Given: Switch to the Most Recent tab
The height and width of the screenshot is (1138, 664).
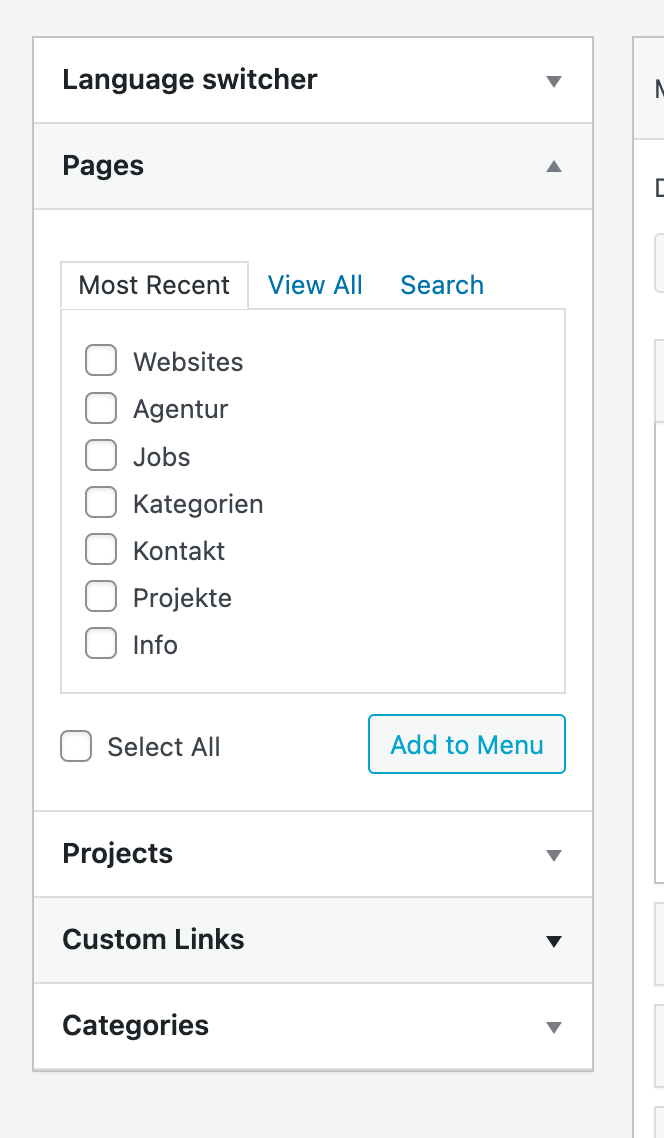Looking at the screenshot, I should point(154,286).
